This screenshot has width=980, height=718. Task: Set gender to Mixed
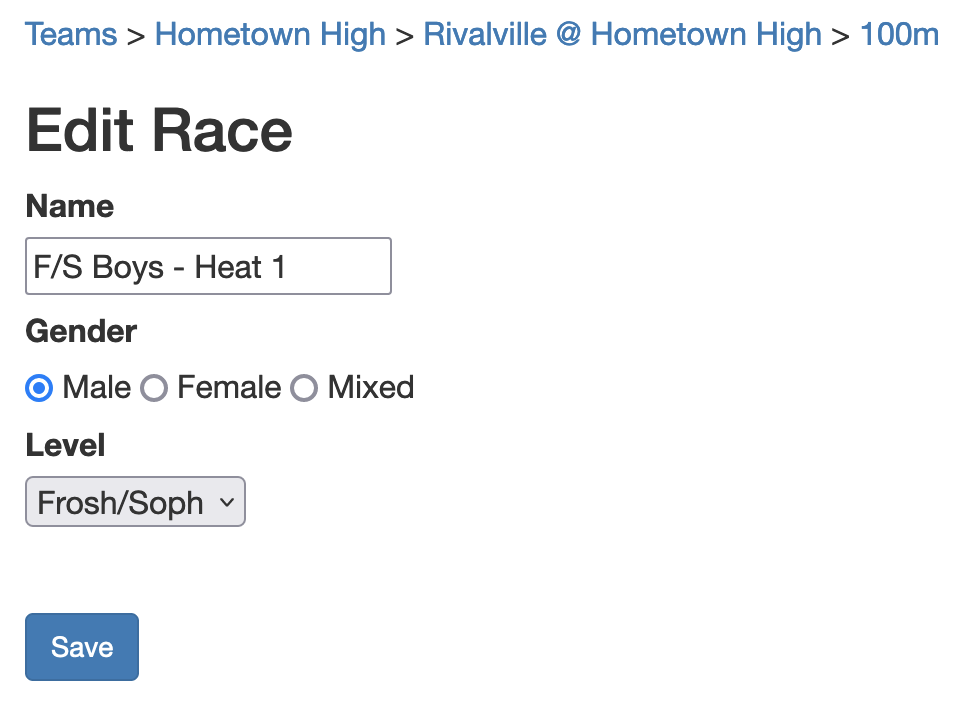pos(304,388)
